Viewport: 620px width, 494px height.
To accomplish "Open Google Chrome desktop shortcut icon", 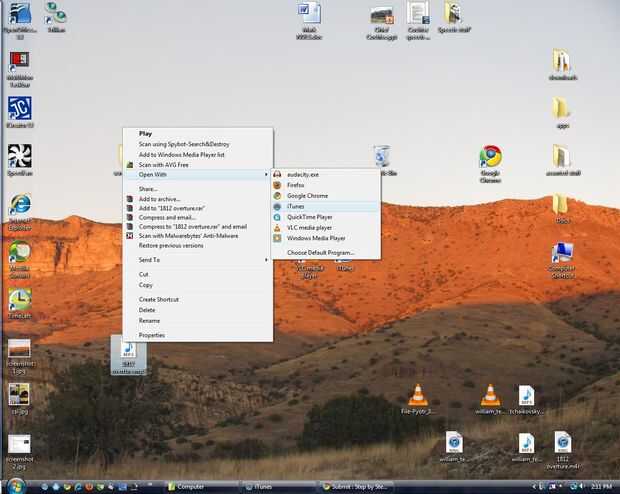I will (x=491, y=157).
